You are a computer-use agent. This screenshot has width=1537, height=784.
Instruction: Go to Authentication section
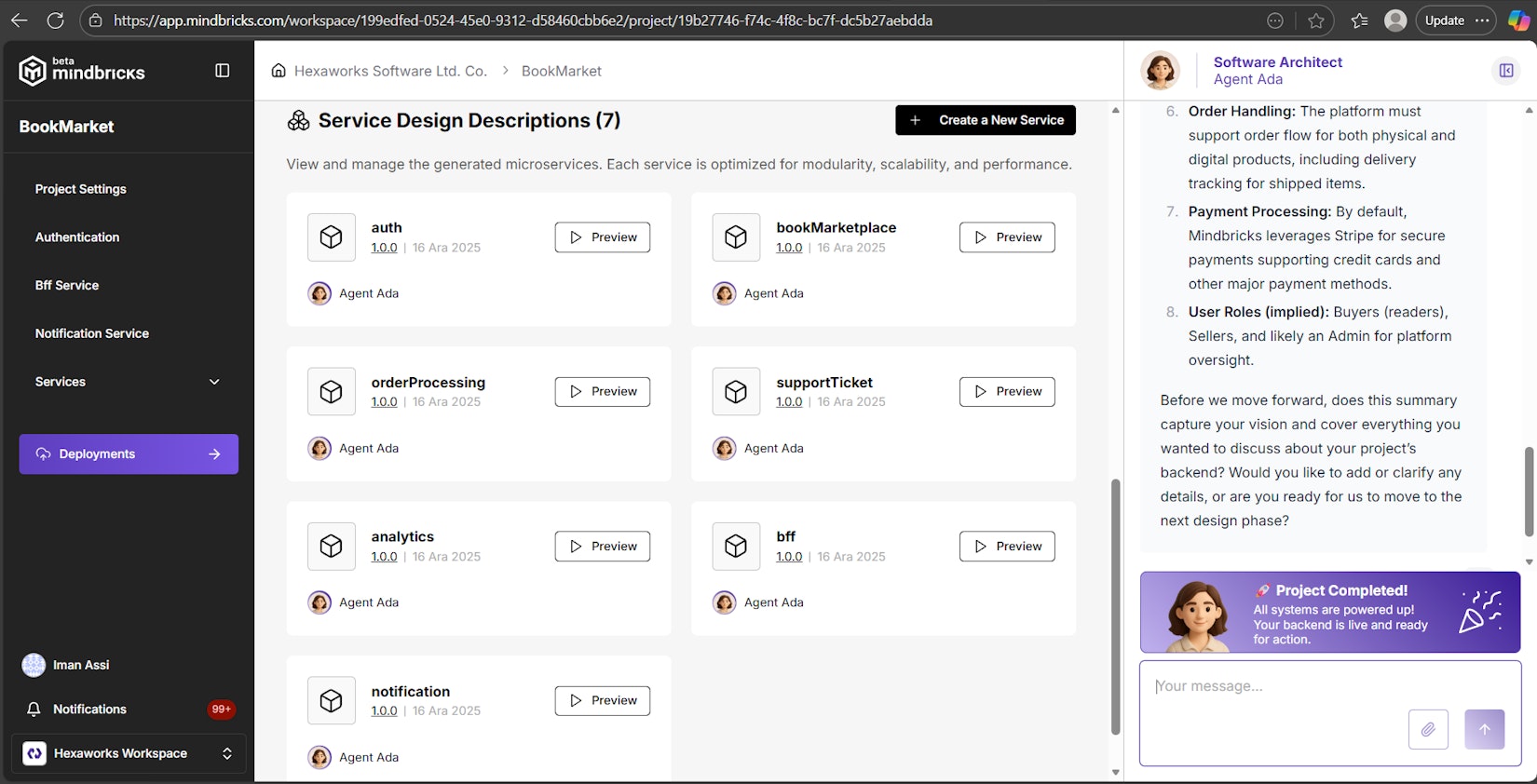77,237
